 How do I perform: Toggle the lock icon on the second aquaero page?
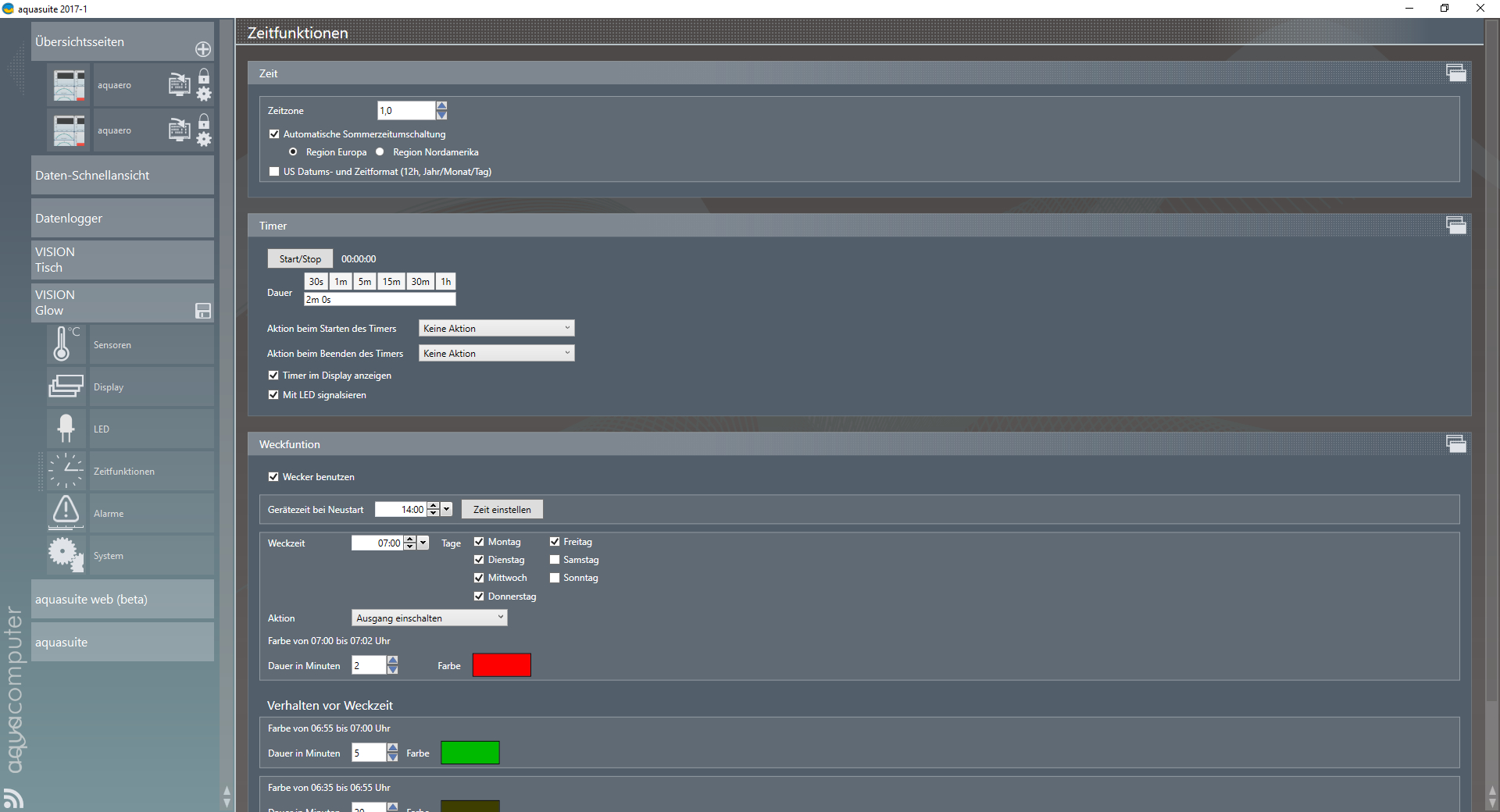coord(204,121)
